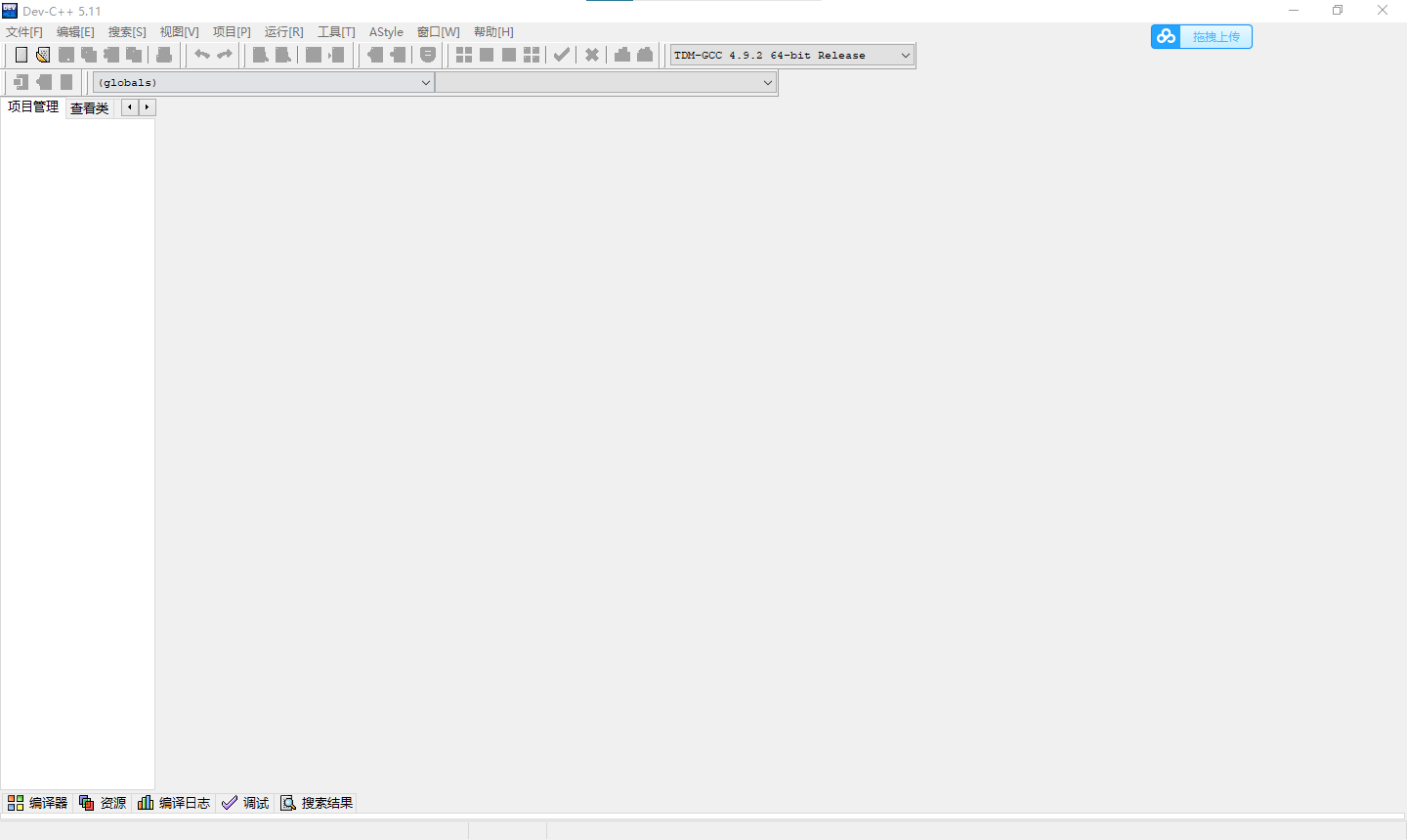Click the Go to function icon
Screen dimensions: 1407x840
314,55
